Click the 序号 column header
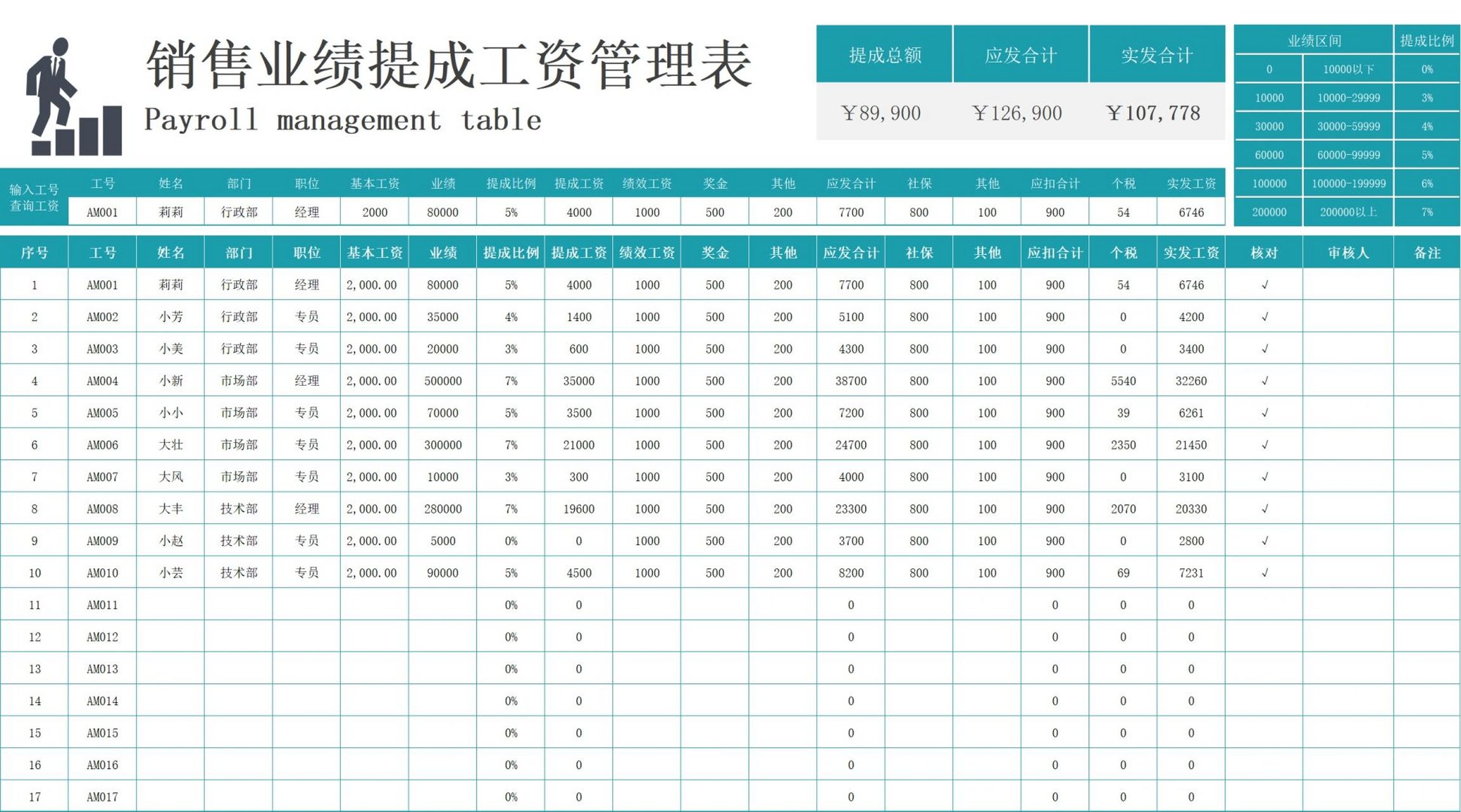 coord(34,252)
